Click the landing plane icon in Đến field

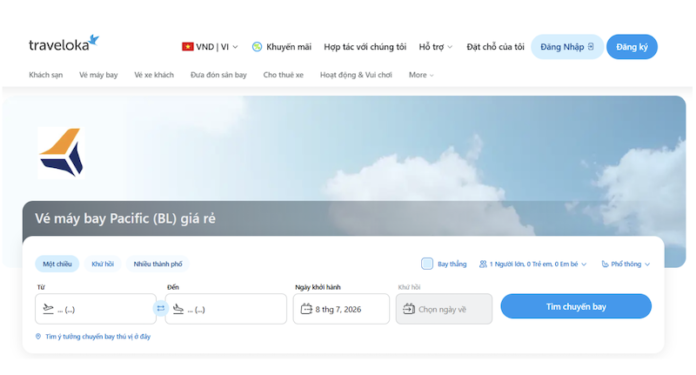pos(178,309)
